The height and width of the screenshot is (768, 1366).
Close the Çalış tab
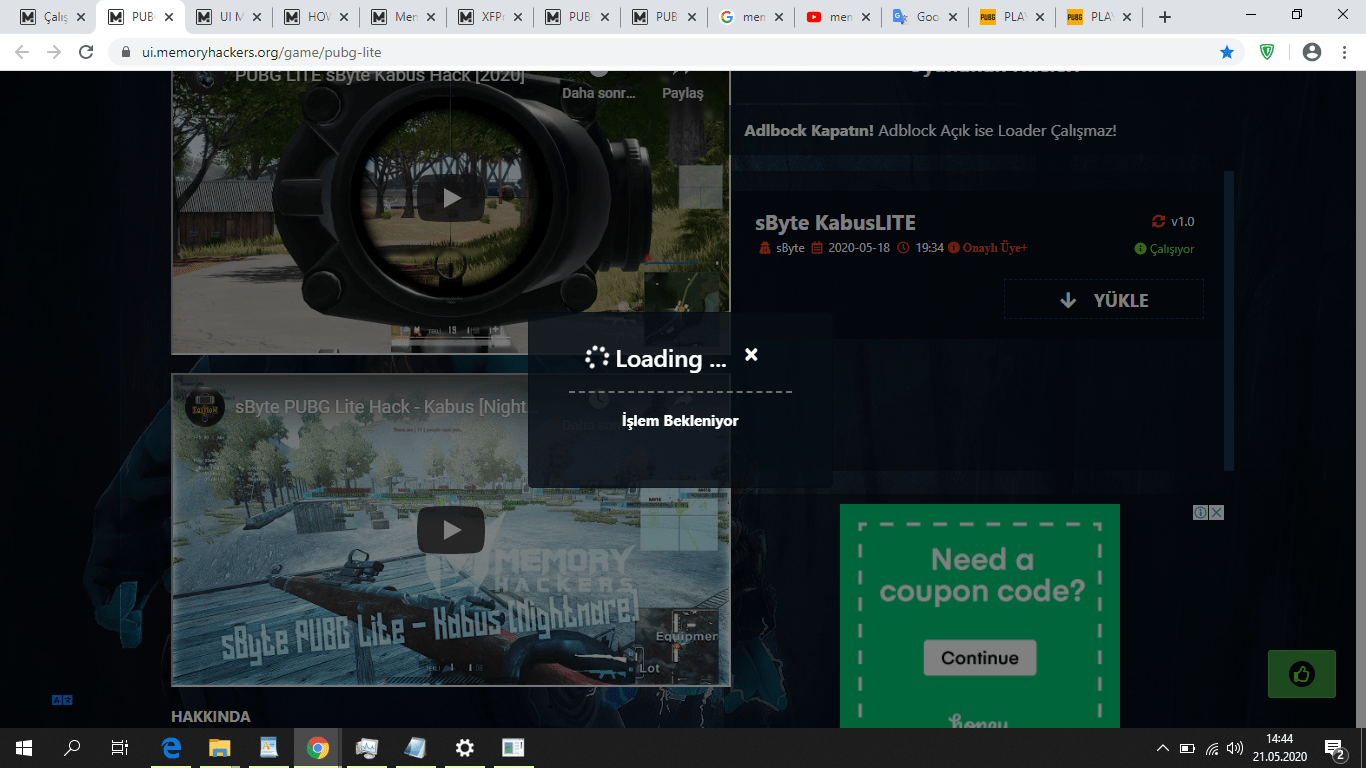(82, 17)
